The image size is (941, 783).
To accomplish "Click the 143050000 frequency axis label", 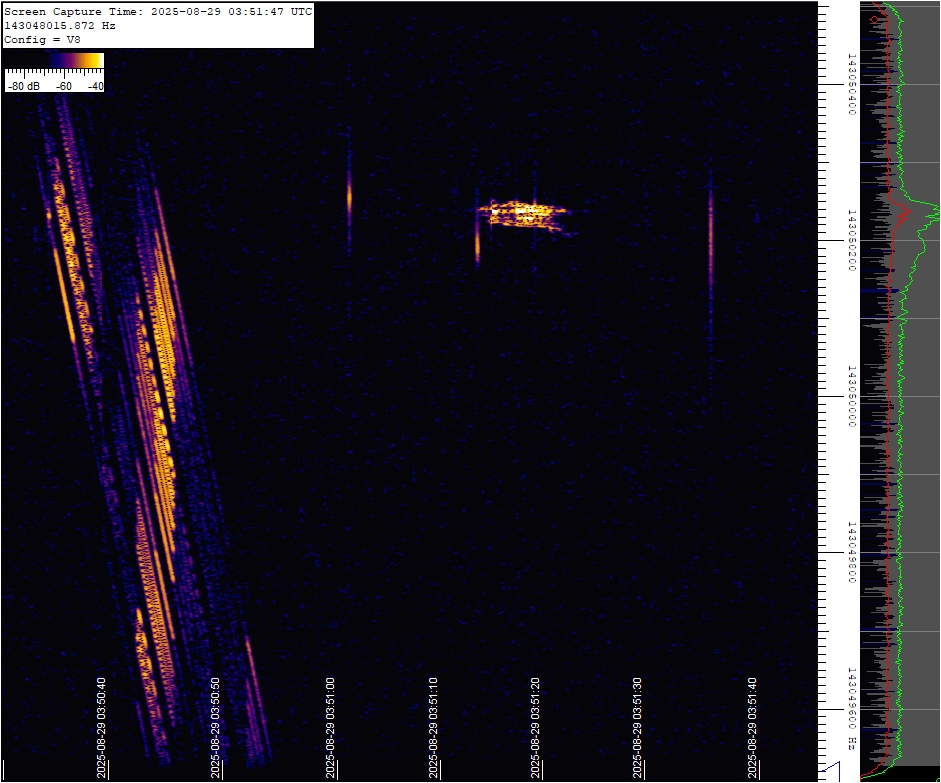I will (x=851, y=396).
